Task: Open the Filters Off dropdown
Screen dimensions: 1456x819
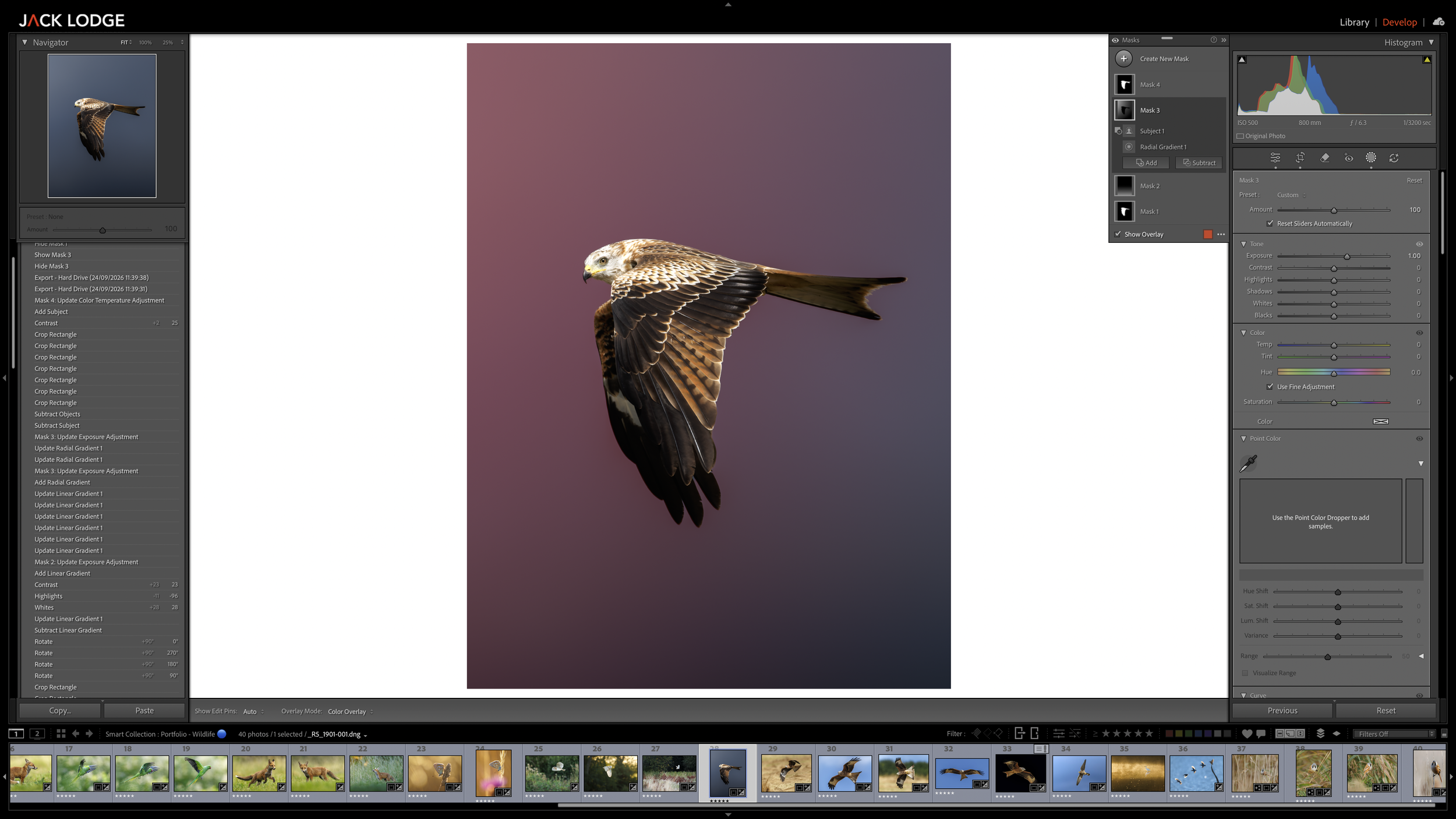Action: tap(1394, 734)
